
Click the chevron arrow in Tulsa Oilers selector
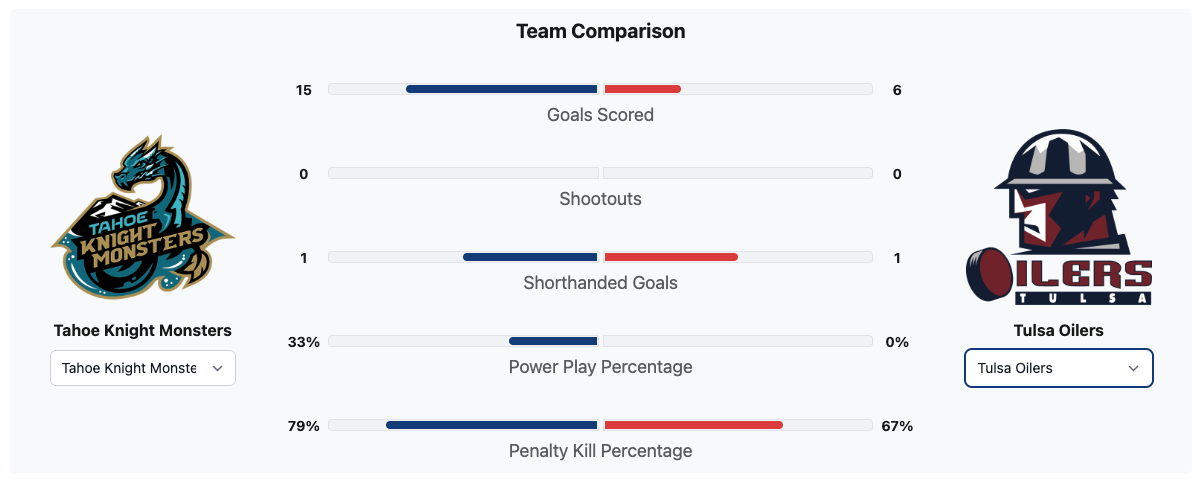click(x=1133, y=368)
